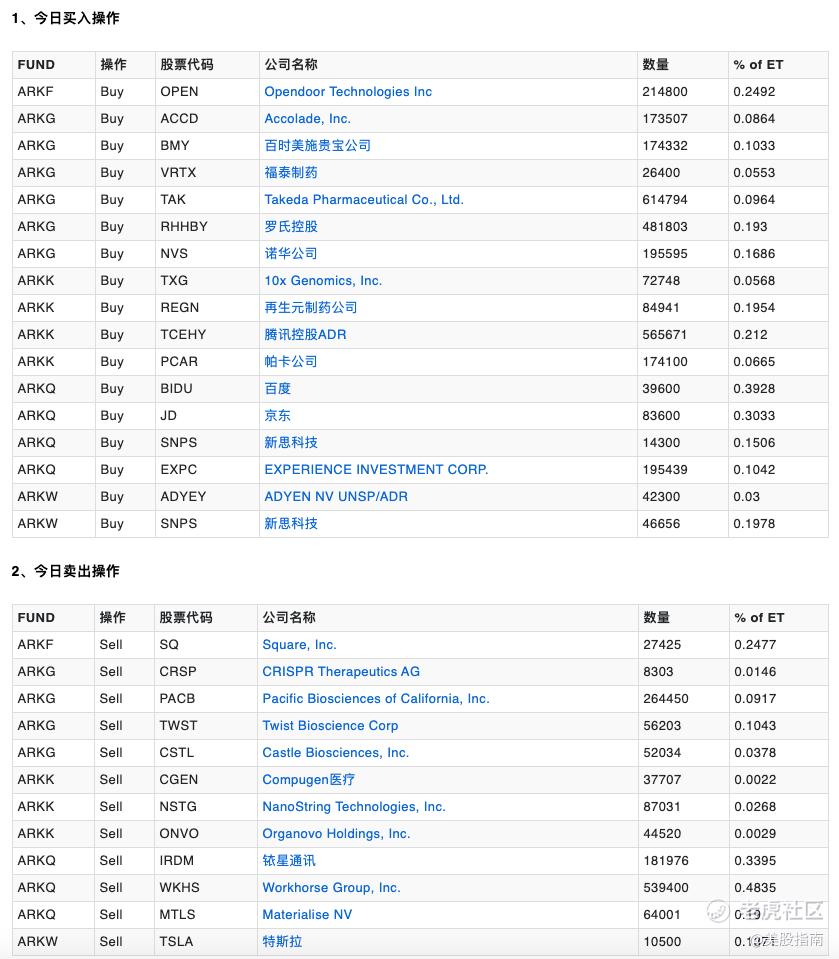
Task: Click the percentage value "0.212"
Action: tap(750, 335)
